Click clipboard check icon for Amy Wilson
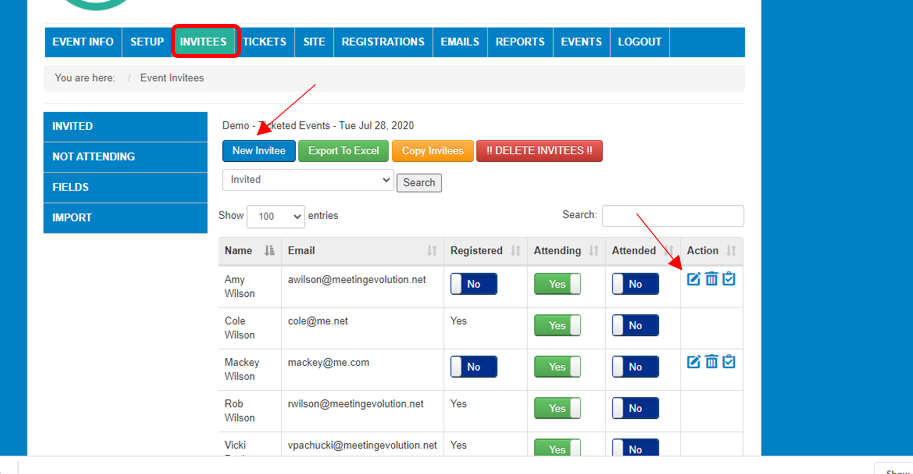Screen dimensions: 913x474 click(x=729, y=279)
